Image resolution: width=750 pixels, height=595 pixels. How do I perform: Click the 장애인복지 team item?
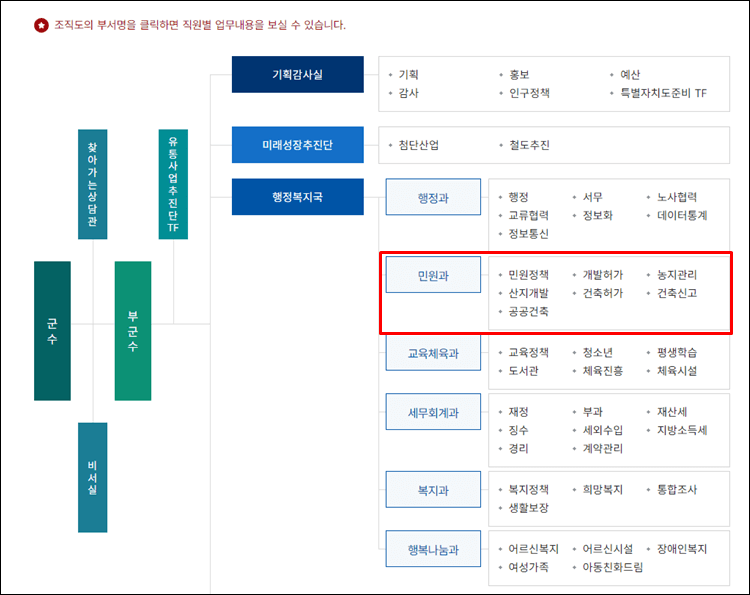click(682, 549)
